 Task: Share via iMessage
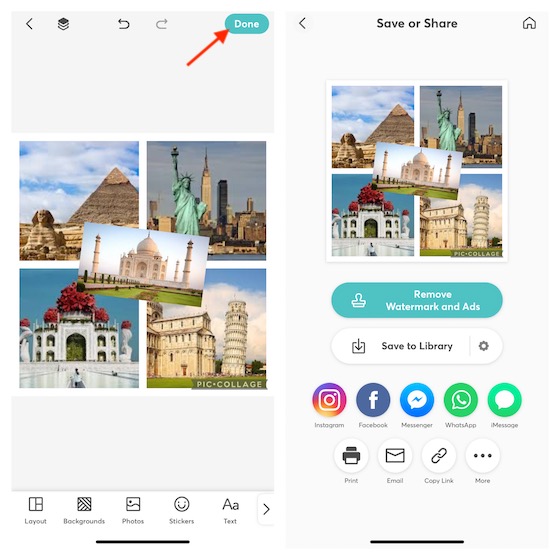click(504, 400)
